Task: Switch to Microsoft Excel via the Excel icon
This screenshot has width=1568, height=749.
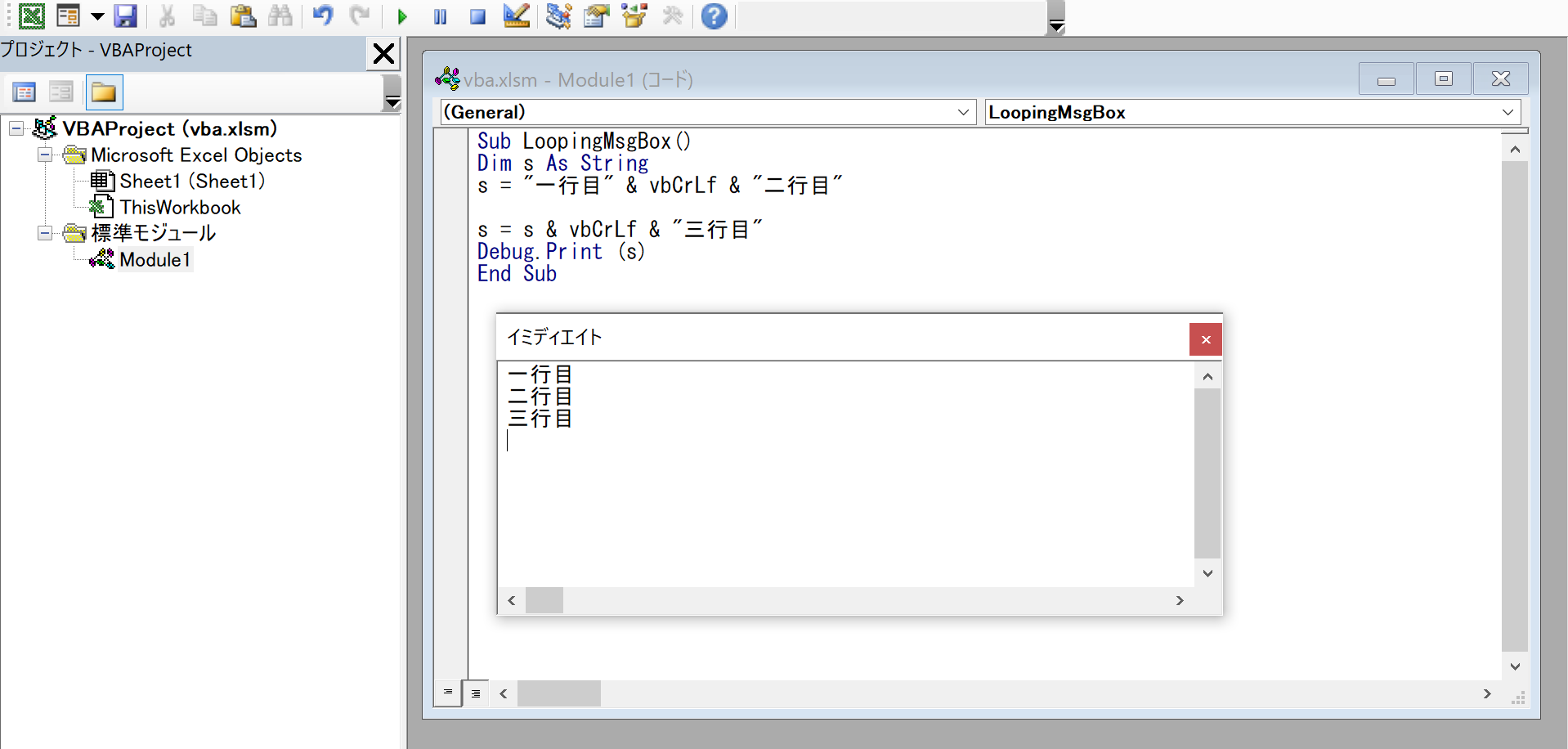Action: pos(31,16)
